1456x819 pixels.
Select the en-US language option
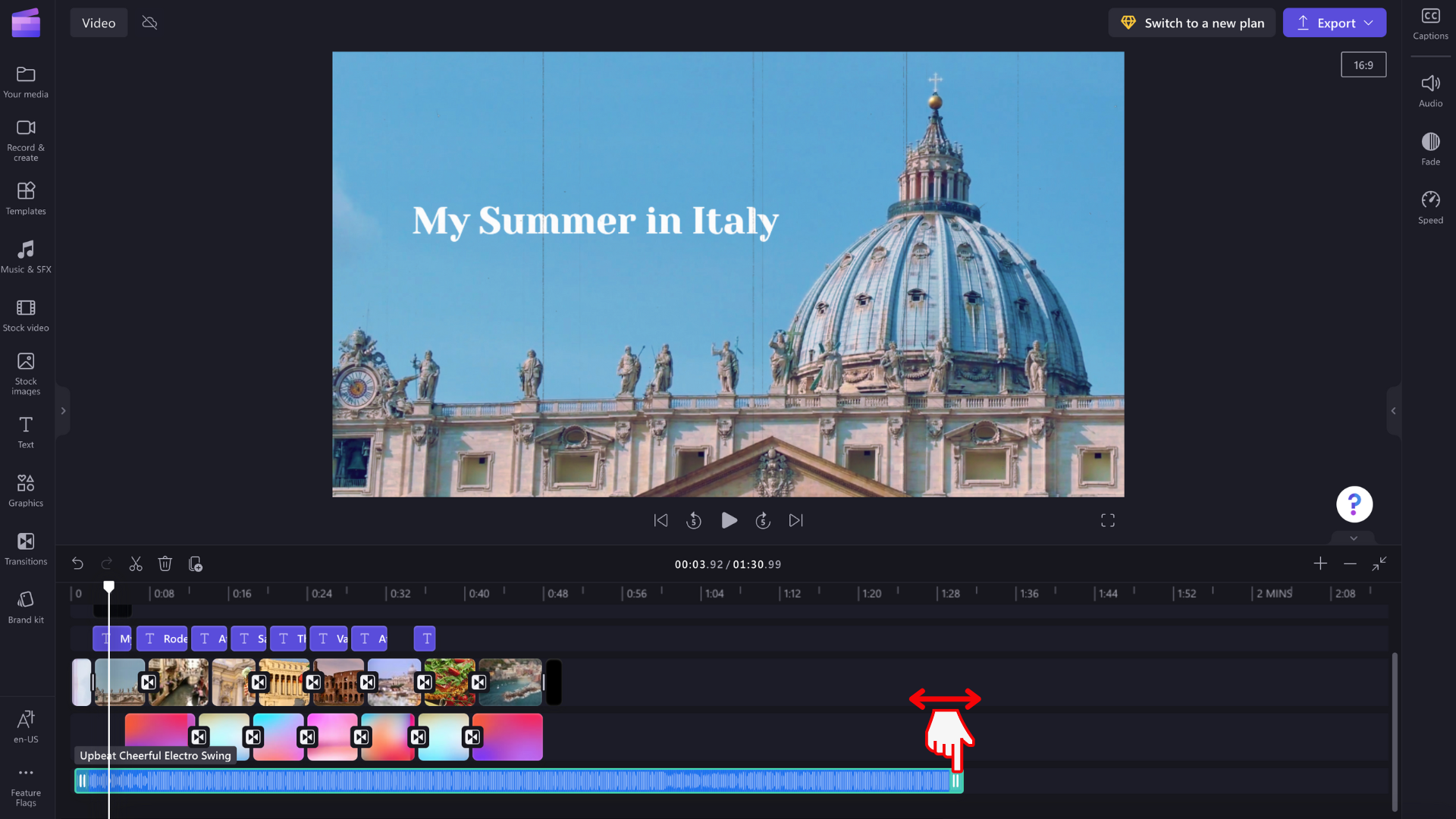click(26, 726)
